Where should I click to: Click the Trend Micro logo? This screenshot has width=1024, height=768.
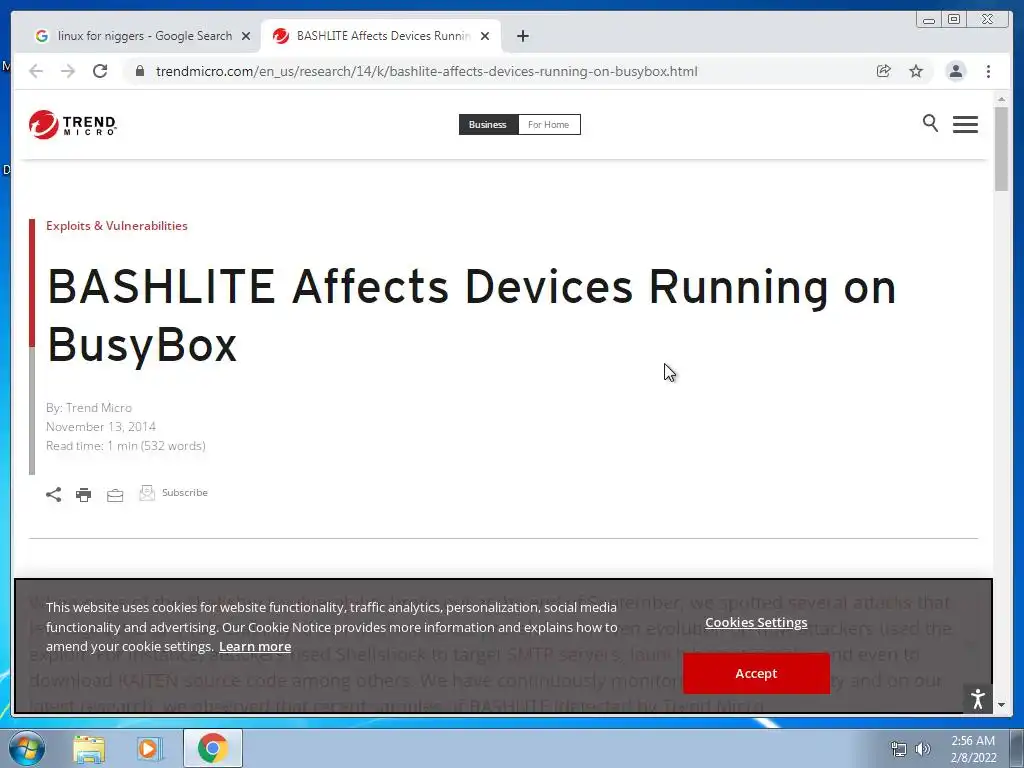(x=72, y=124)
